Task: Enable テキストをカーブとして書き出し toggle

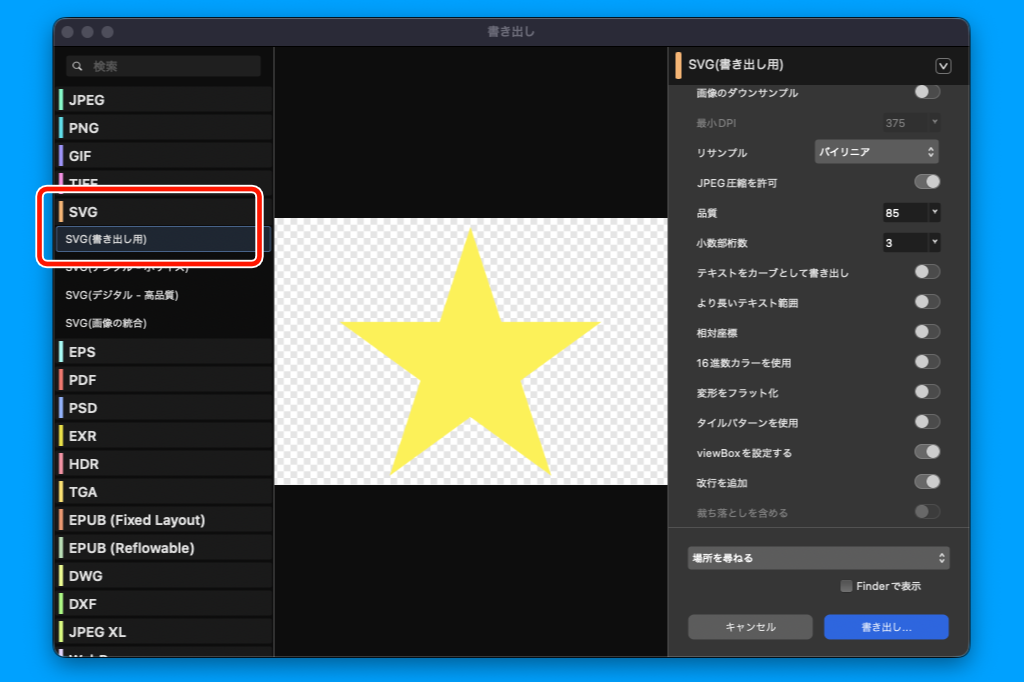Action: click(927, 272)
